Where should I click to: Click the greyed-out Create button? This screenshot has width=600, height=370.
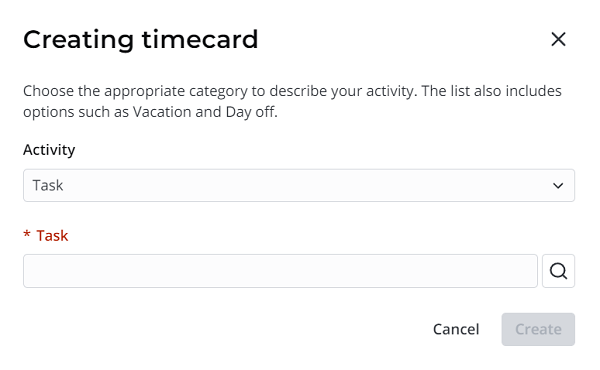pos(538,329)
